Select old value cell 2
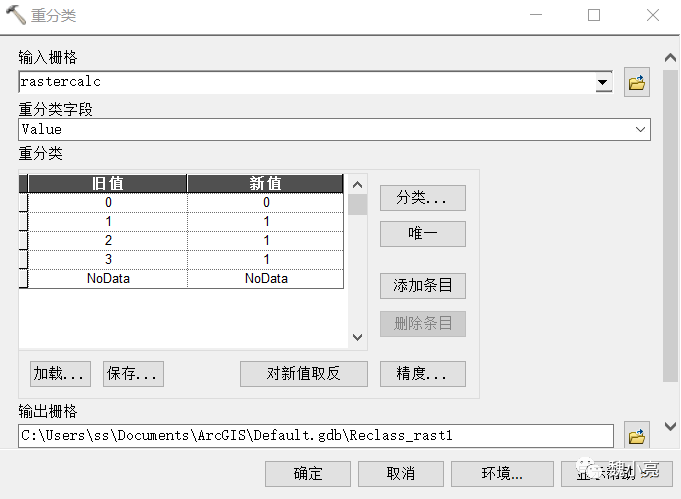The width and height of the screenshot is (681, 499). coord(108,241)
